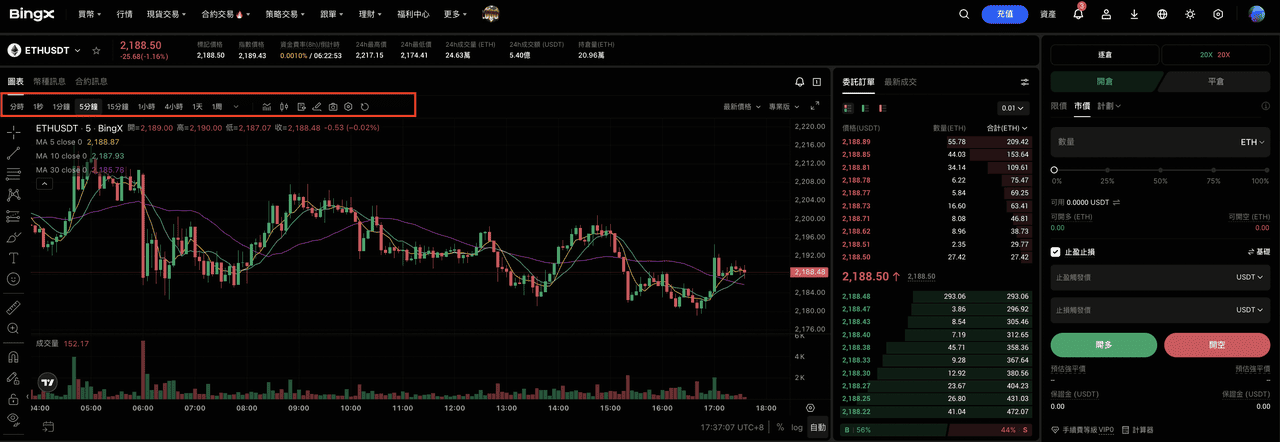Activate the magnet mode icon
The height and width of the screenshot is (442, 1280).
(x=13, y=356)
